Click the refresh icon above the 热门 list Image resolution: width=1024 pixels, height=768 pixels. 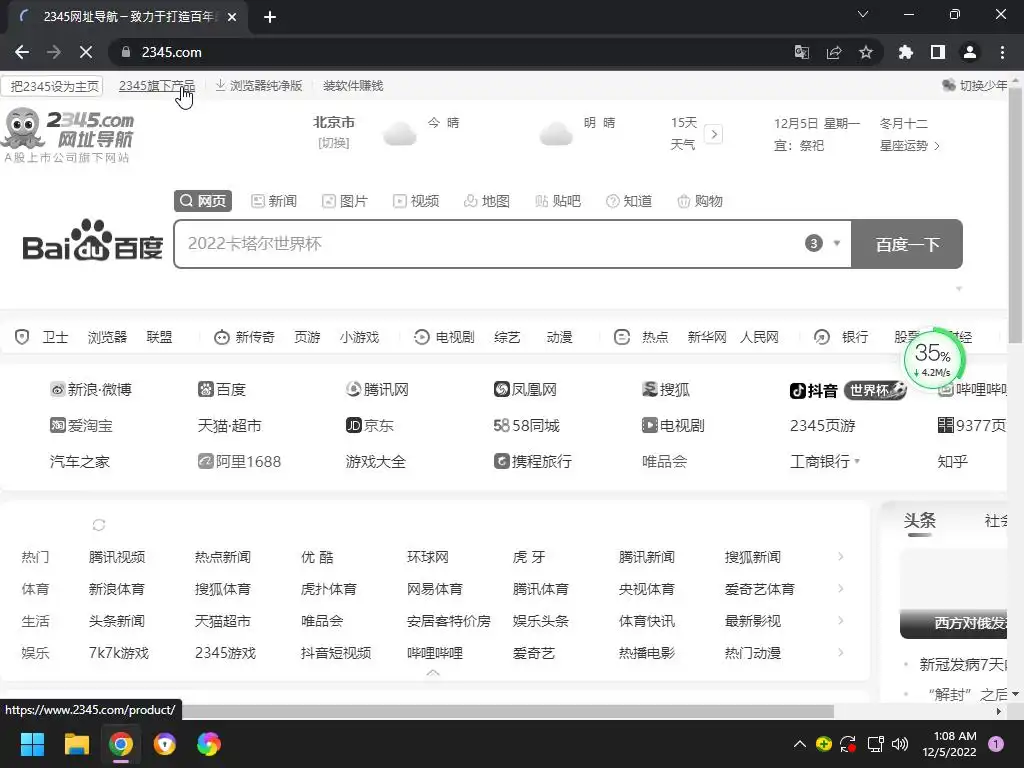99,525
